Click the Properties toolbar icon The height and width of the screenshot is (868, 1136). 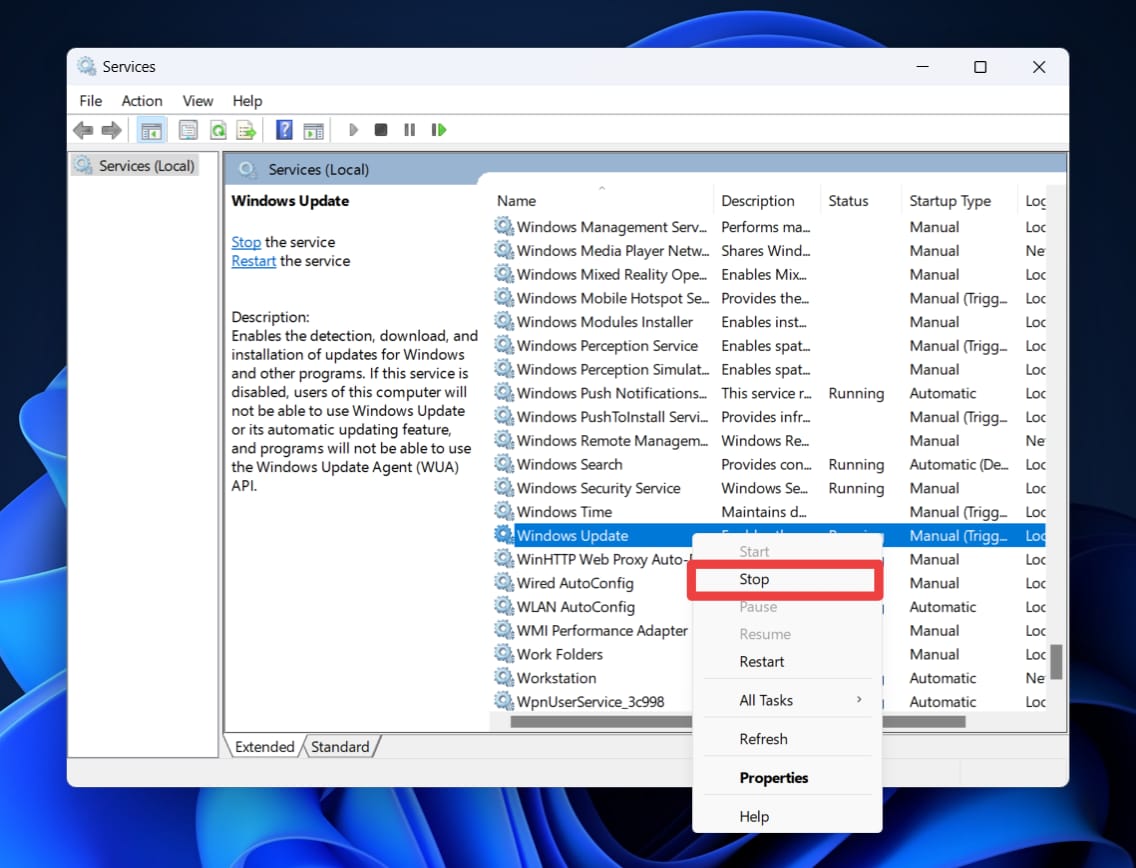[x=188, y=130]
